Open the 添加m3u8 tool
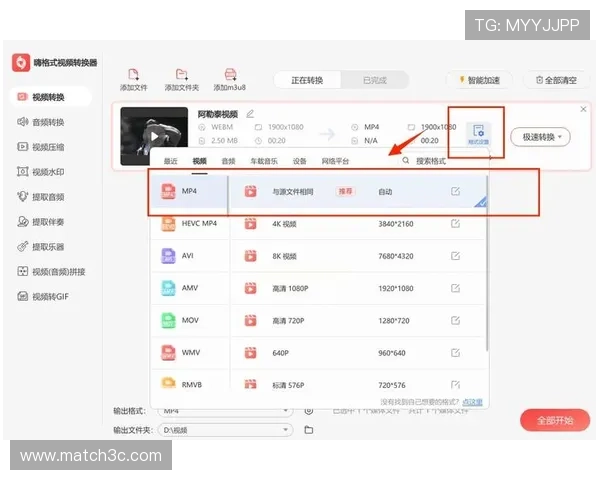This screenshot has width=600, height=480. click(230, 80)
